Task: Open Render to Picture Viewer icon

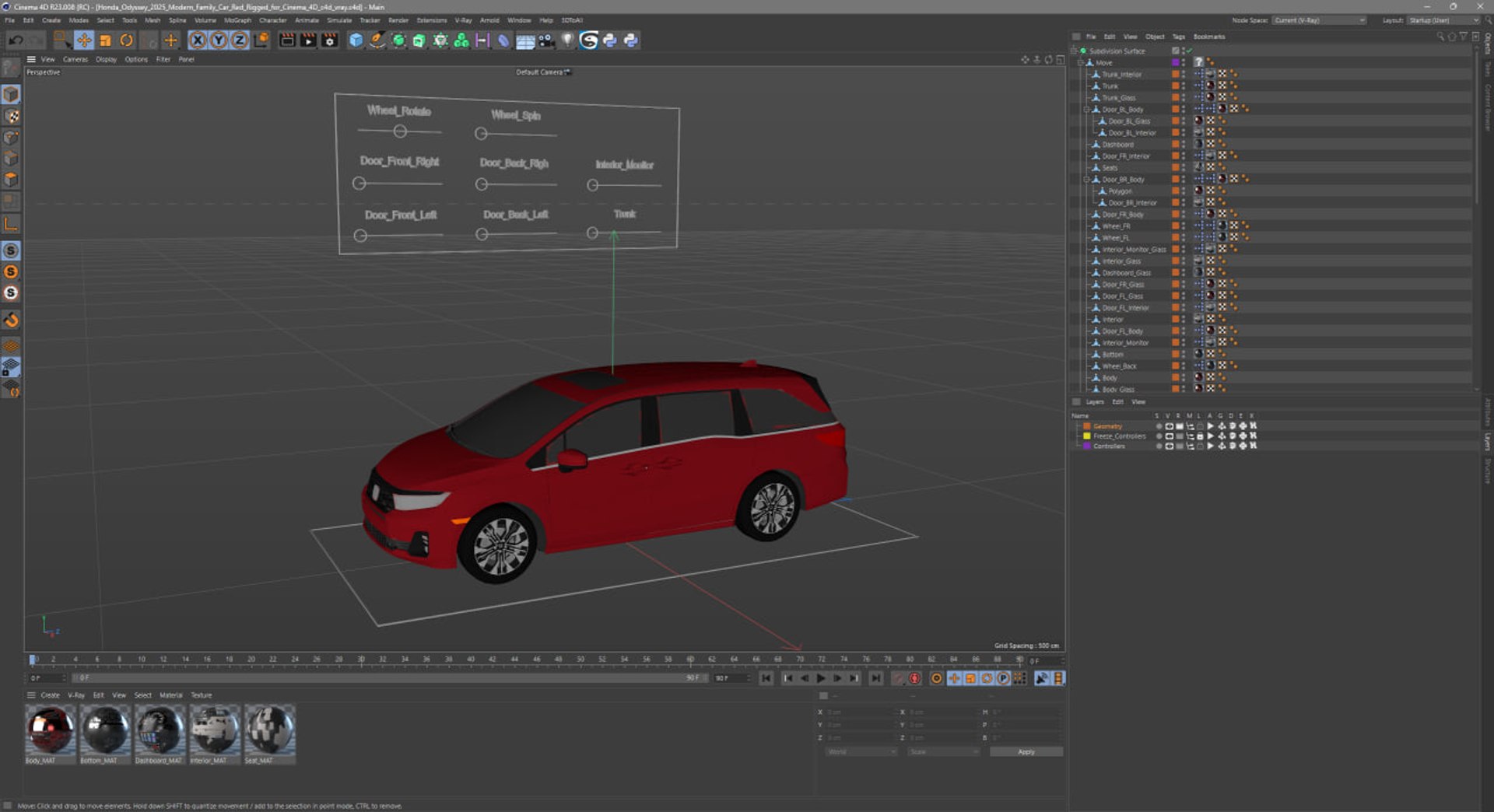Action: tap(308, 40)
